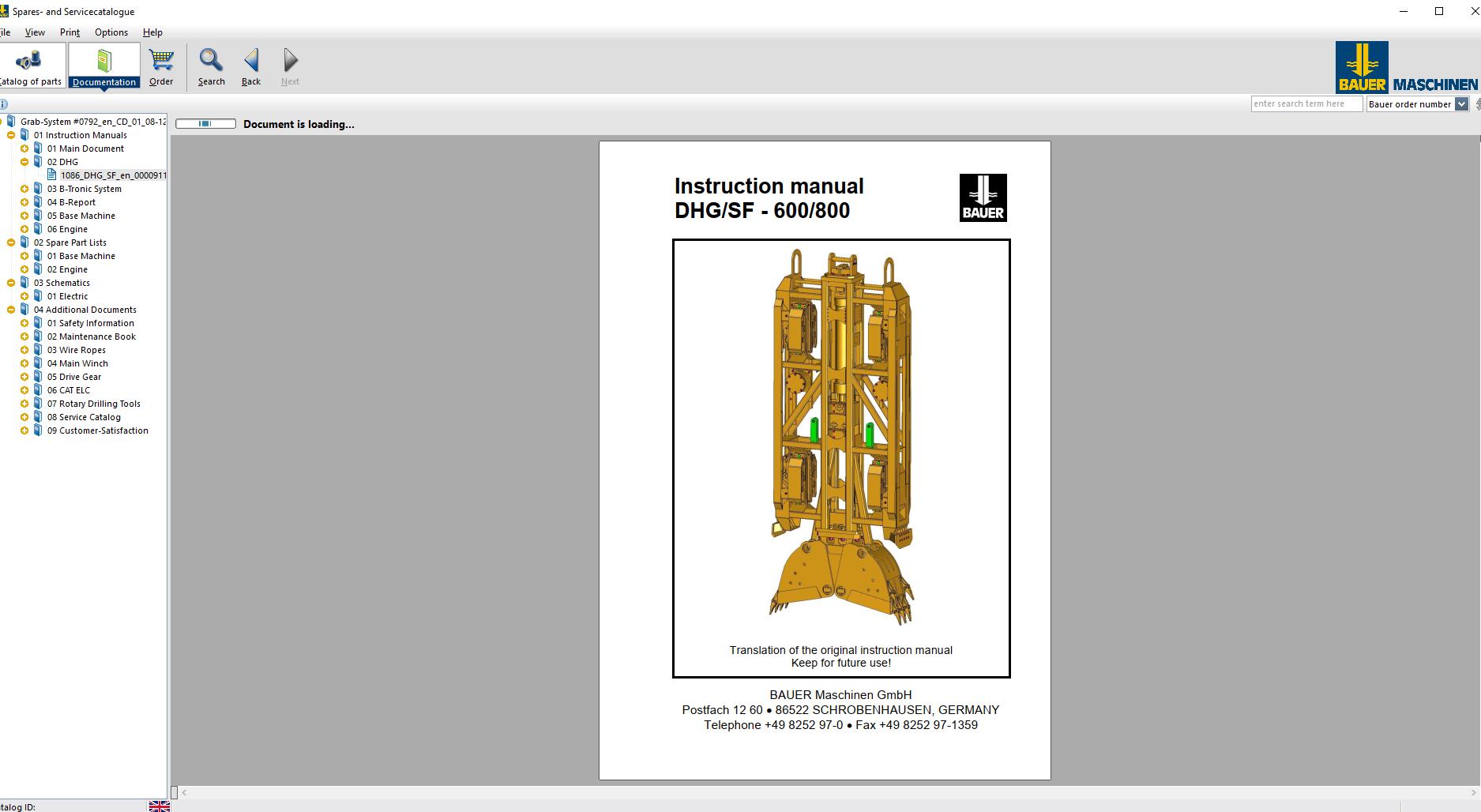Click 'Document is loading...' status text
The width and height of the screenshot is (1481, 812).
[299, 124]
